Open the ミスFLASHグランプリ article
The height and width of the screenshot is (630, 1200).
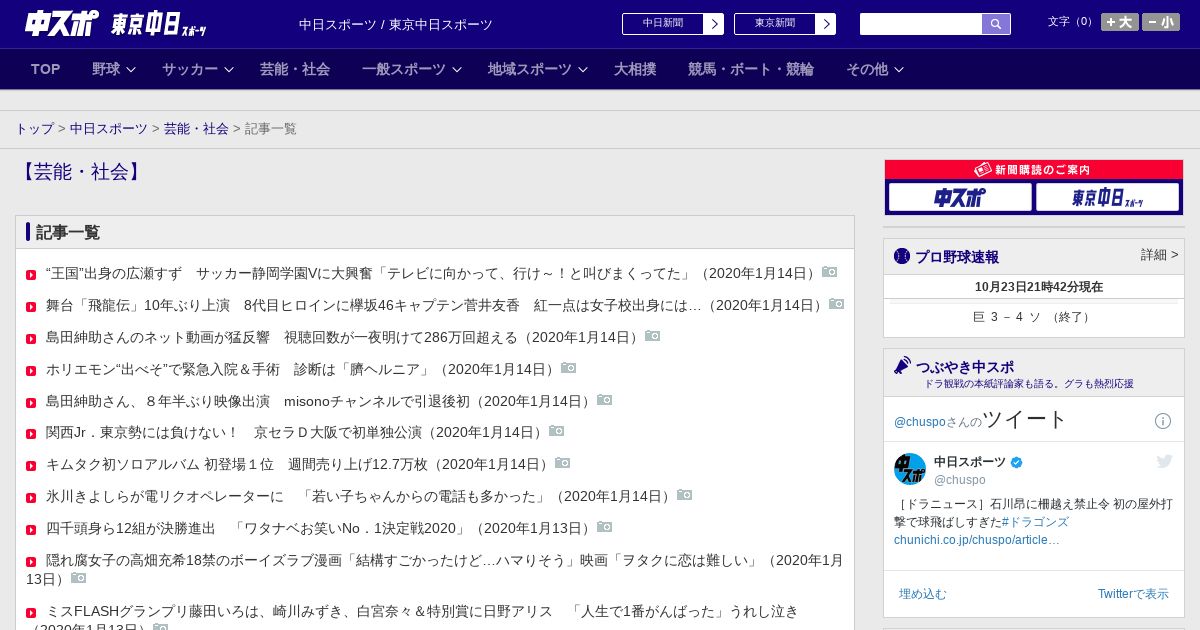point(412,619)
